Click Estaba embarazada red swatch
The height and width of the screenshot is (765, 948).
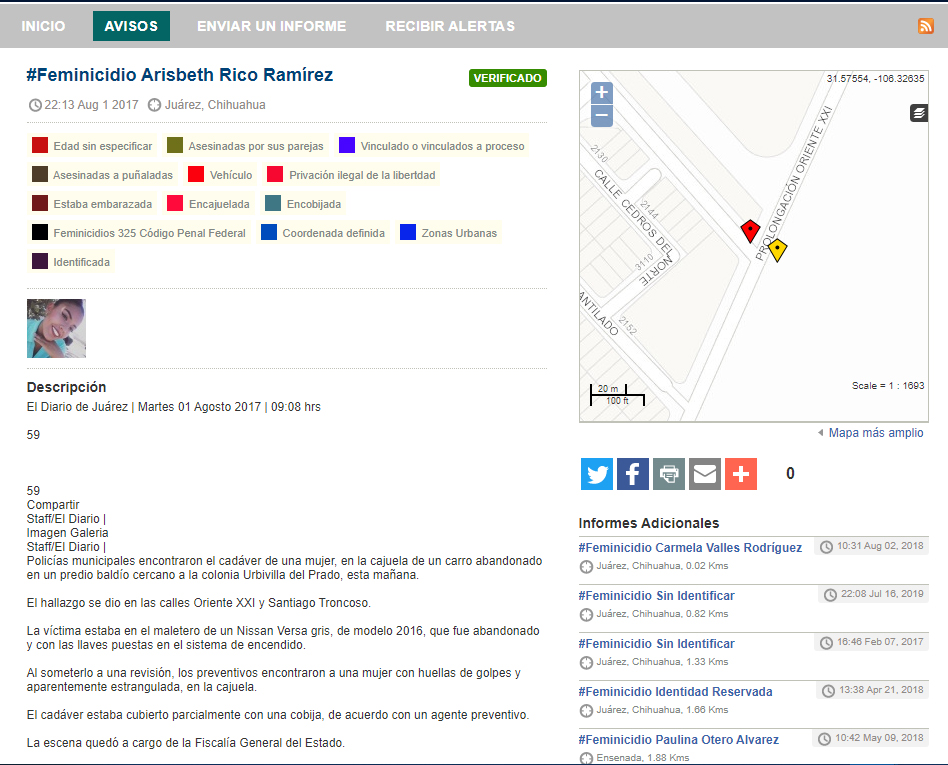tap(40, 203)
